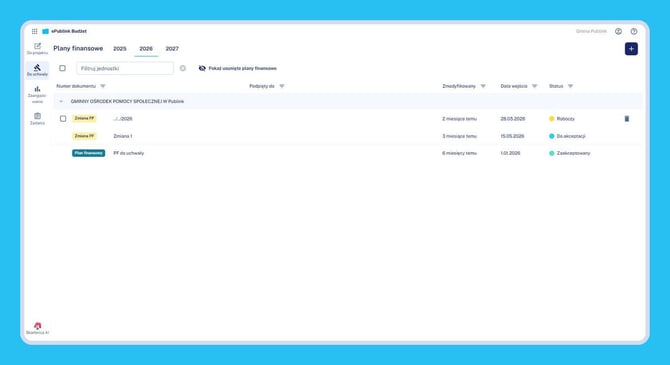Click into the Filtruj jednostki input

tap(125, 68)
